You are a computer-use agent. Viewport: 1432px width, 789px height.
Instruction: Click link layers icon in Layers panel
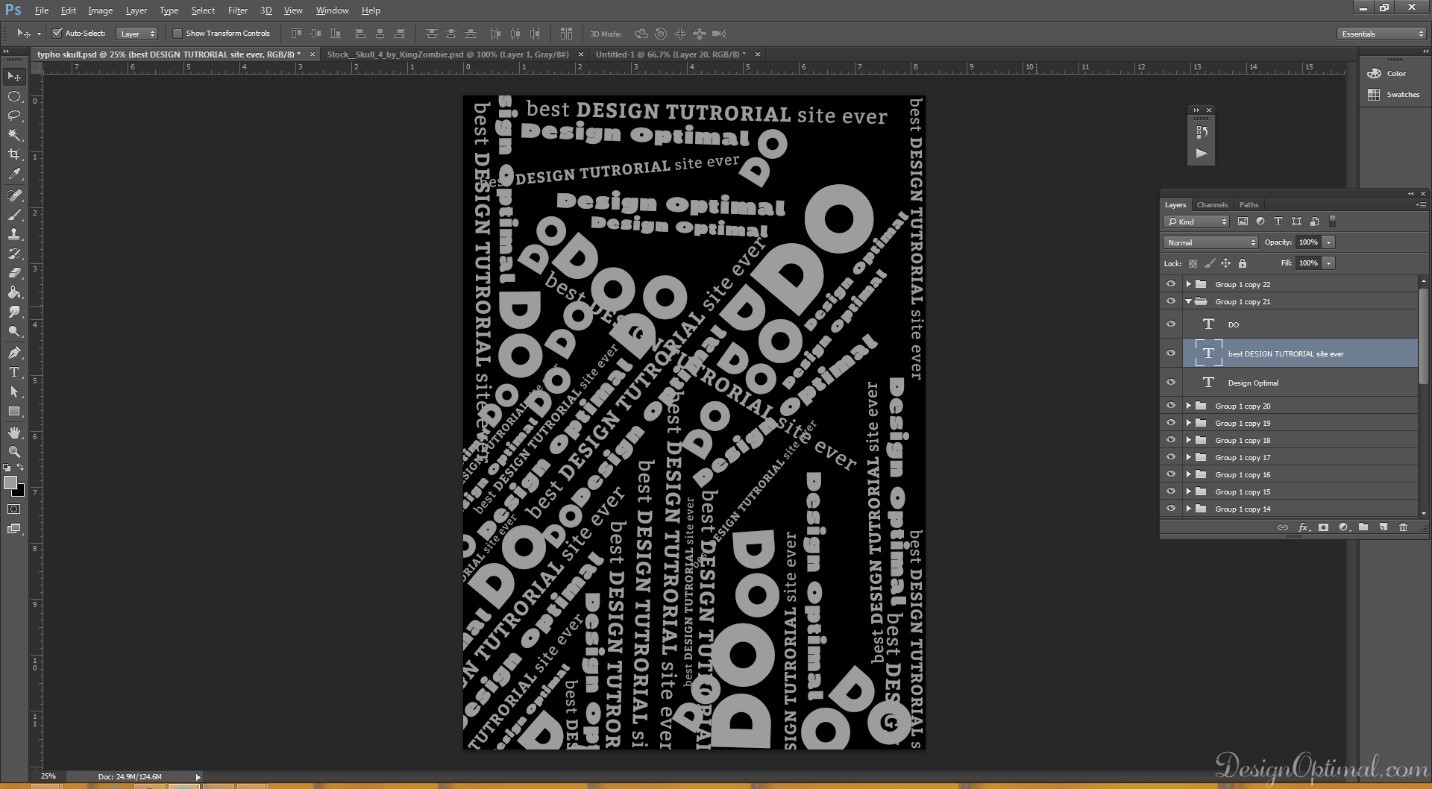coord(1283,527)
